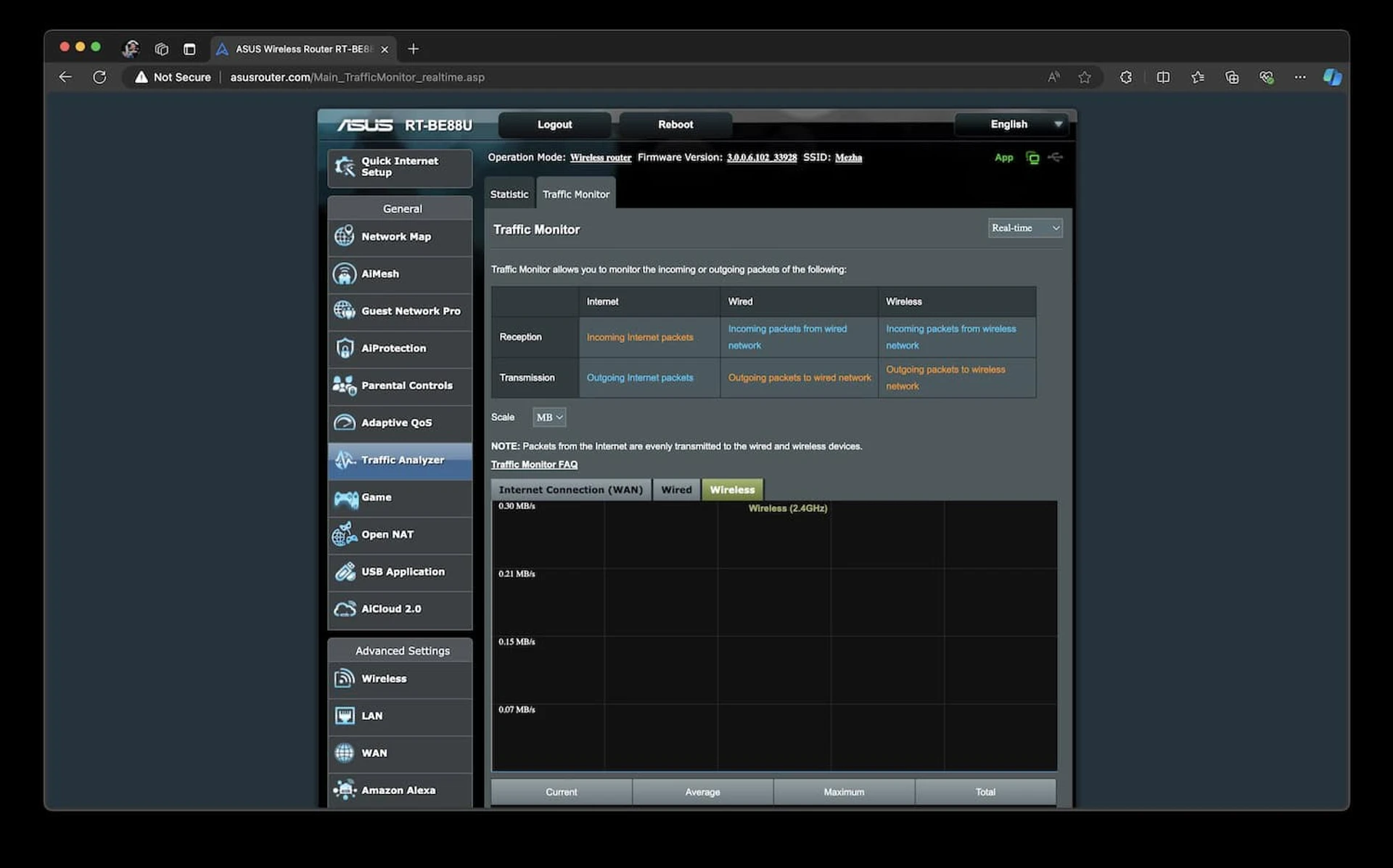Open the Open NAT section
The height and width of the screenshot is (868, 1393).
pyautogui.click(x=400, y=534)
